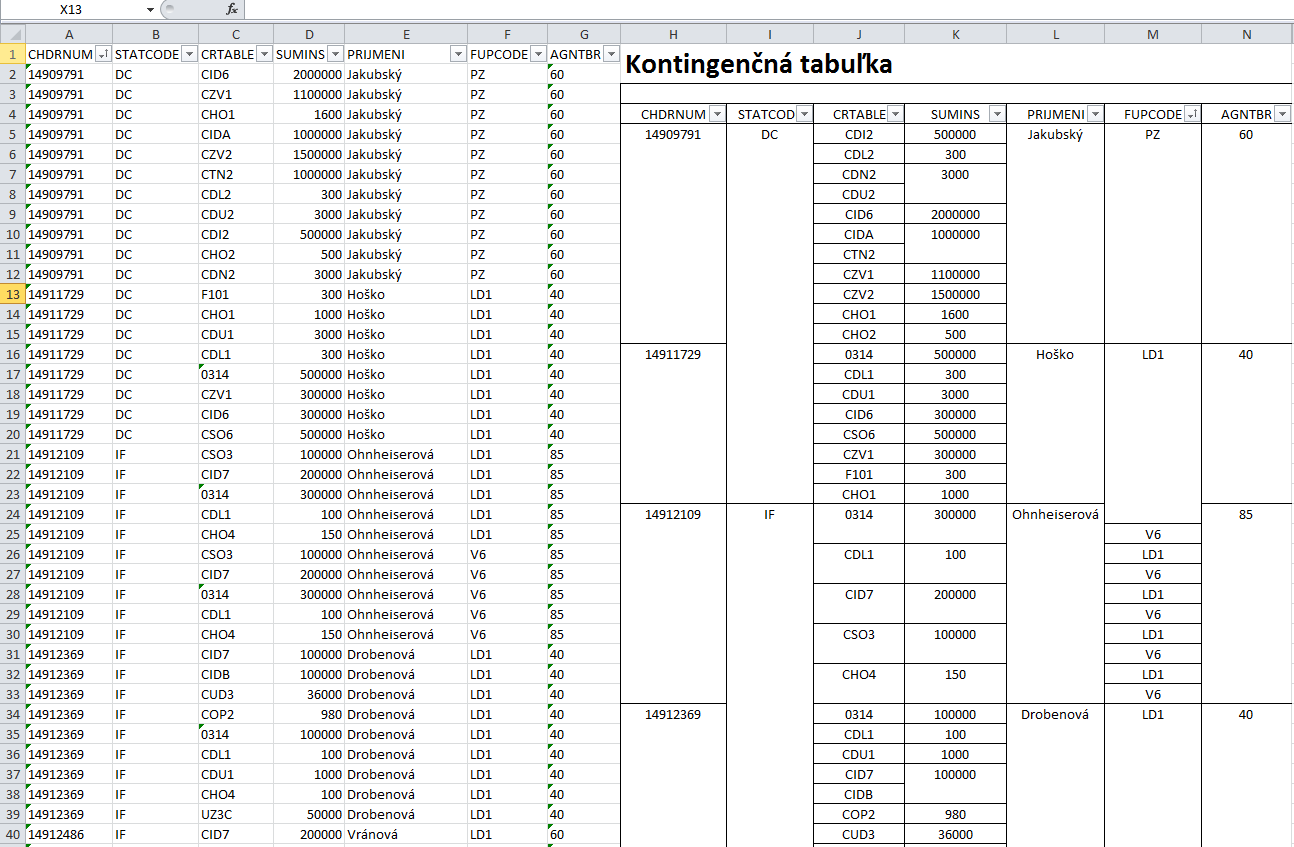Open the pivot table CHDRNUM filter dropdown
This screenshot has width=1294, height=847.
coord(716,114)
